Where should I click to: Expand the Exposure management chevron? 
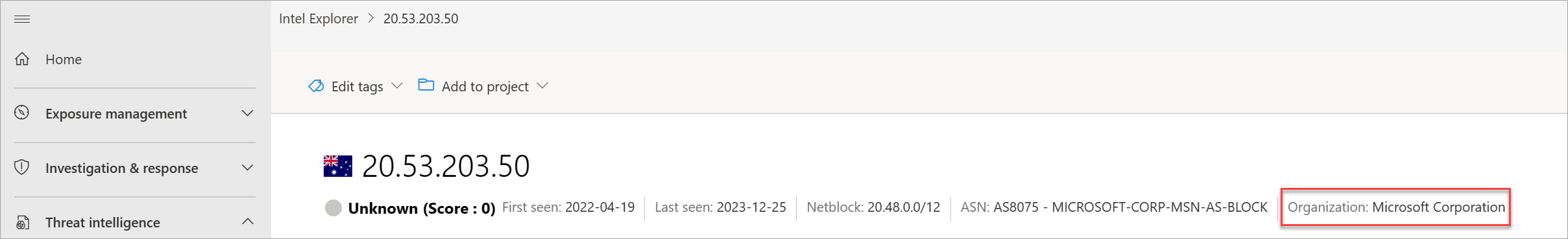pos(247,113)
